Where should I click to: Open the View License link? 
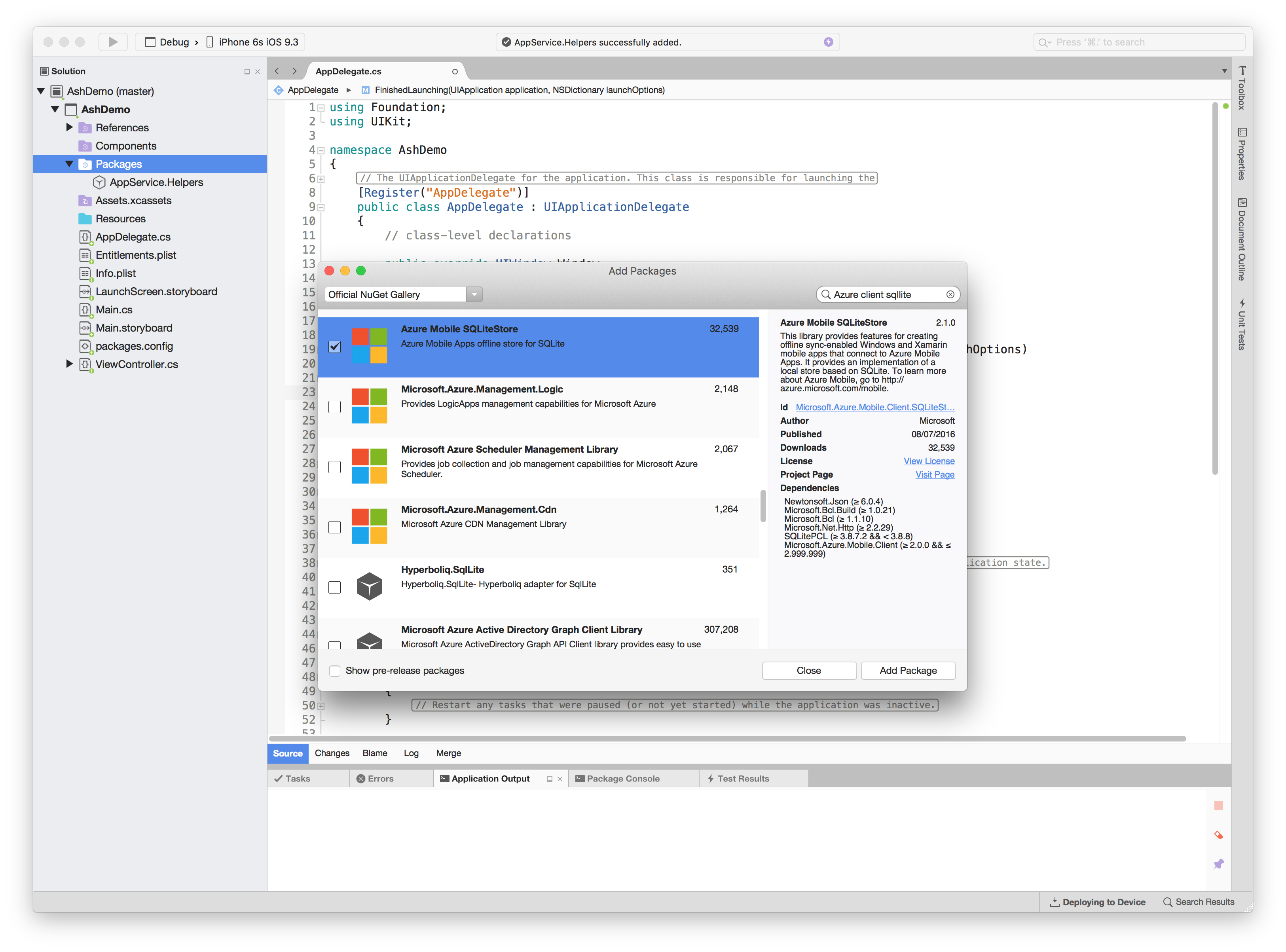tap(929, 461)
